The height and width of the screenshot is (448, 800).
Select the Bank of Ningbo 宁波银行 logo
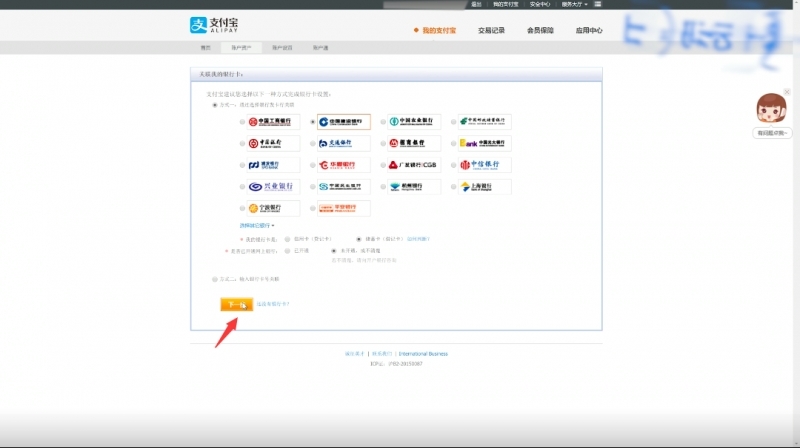[x=273, y=208]
